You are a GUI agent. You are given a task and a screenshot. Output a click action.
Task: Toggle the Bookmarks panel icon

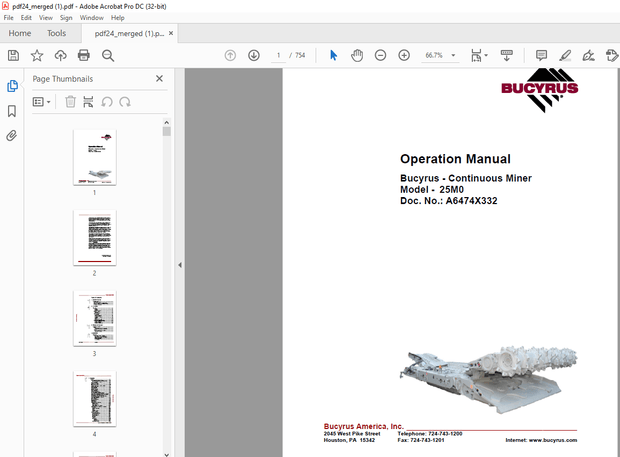(12, 111)
